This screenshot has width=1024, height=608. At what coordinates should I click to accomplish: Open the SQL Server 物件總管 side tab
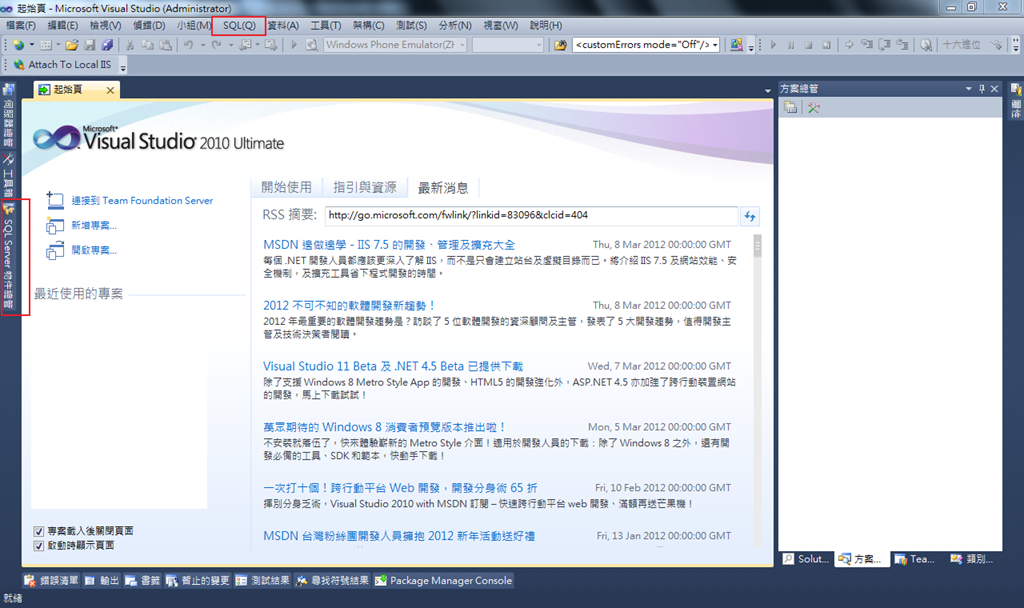[8, 257]
